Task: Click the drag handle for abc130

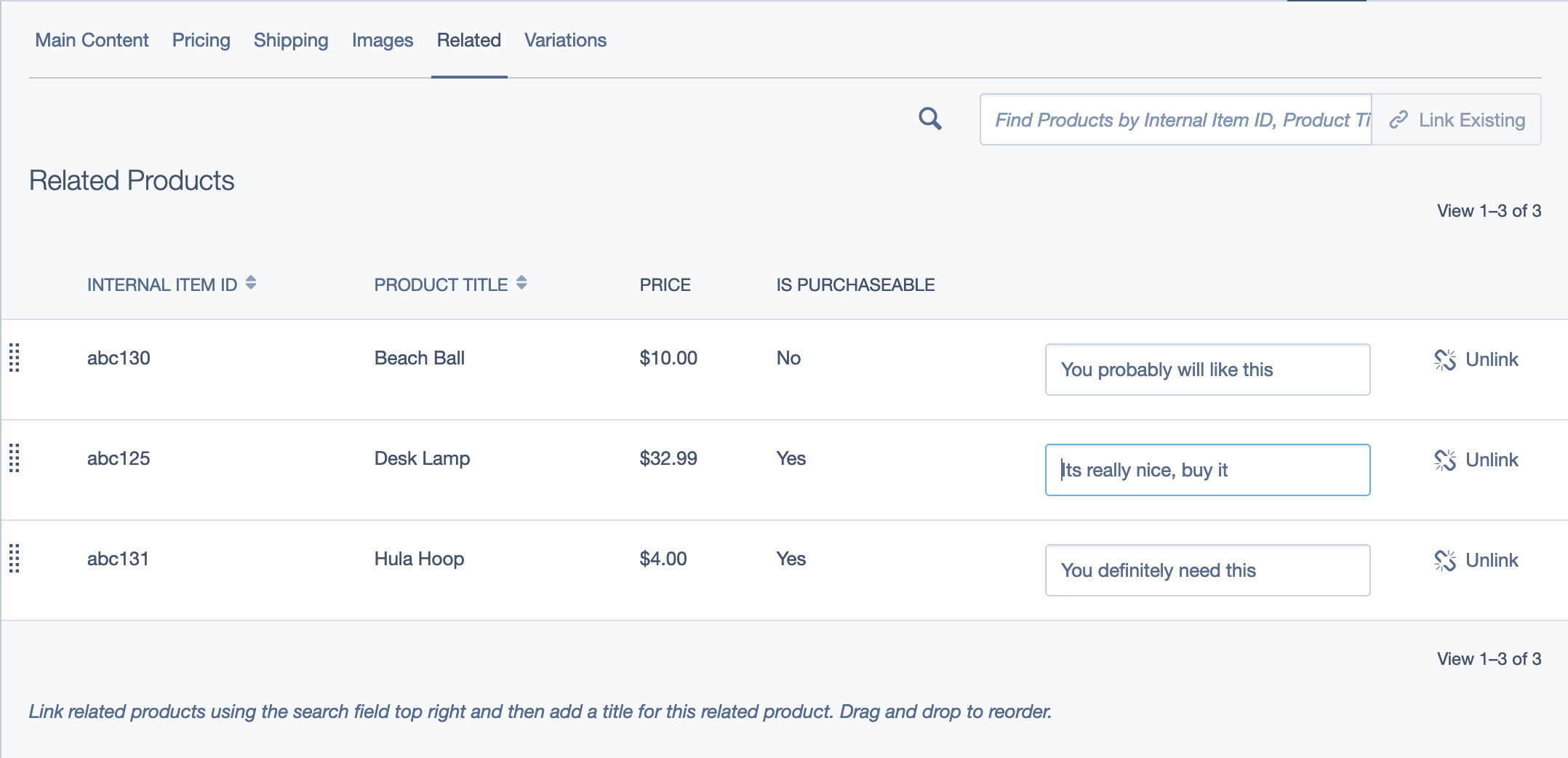Action: pyautogui.click(x=15, y=358)
